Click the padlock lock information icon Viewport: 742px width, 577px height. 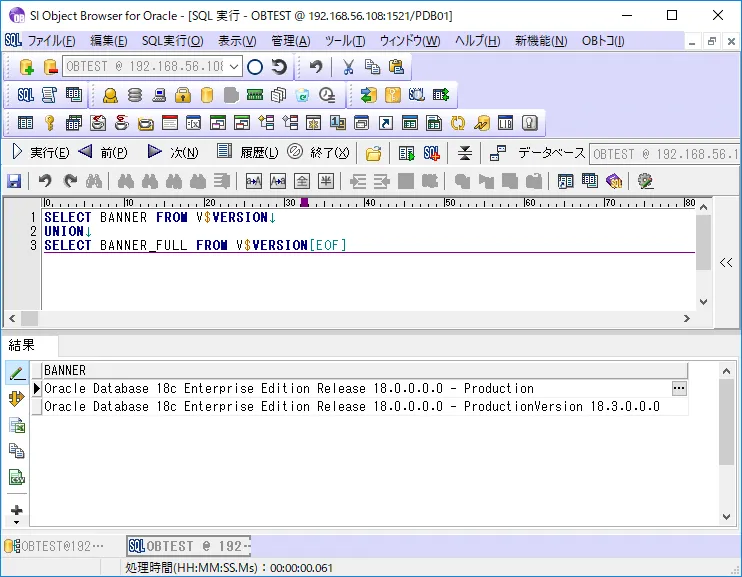pos(183,95)
